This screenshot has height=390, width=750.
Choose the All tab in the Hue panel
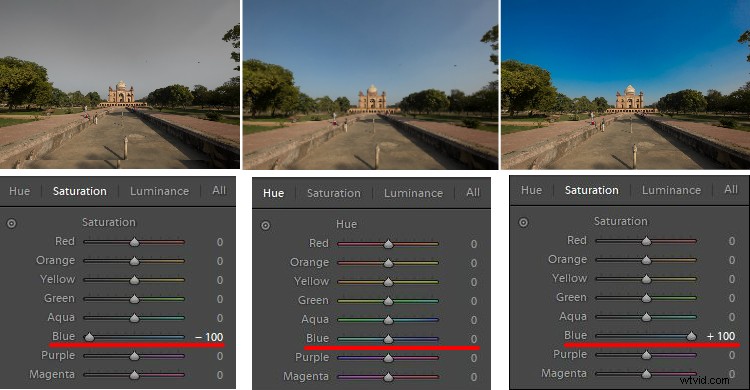[x=473, y=192]
